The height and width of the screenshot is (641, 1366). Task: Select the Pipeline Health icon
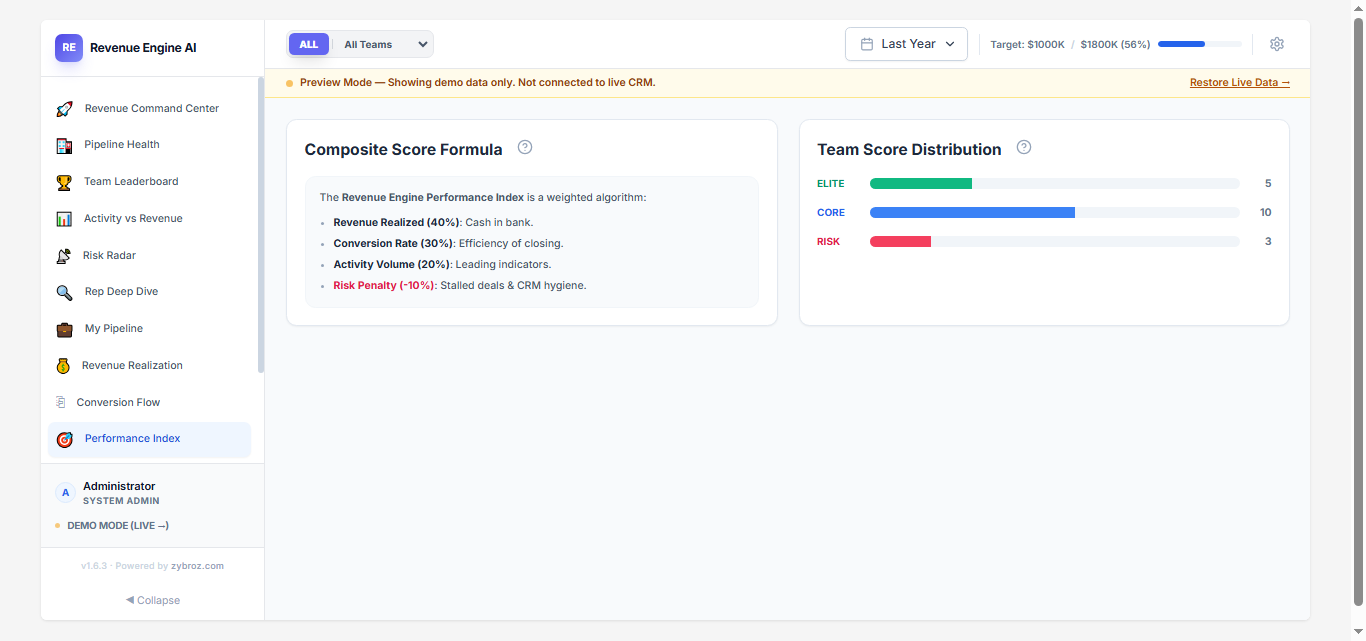[64, 144]
